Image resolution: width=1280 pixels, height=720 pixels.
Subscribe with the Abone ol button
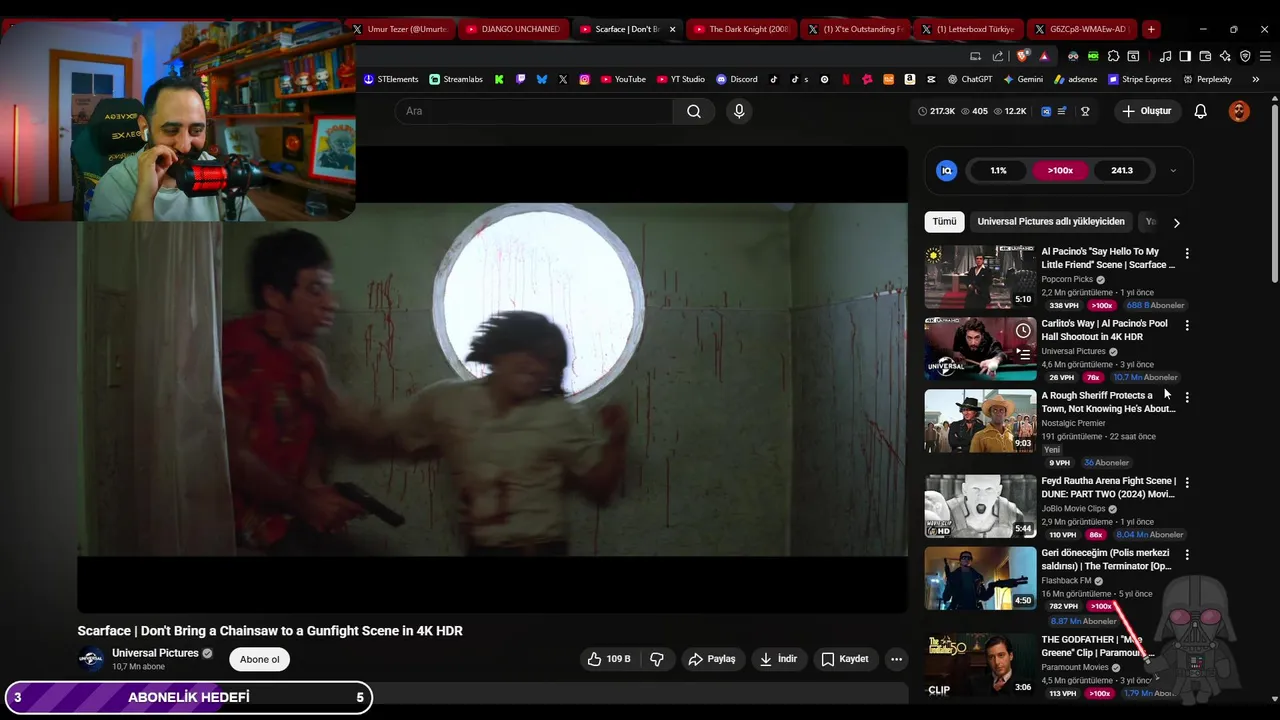click(260, 659)
